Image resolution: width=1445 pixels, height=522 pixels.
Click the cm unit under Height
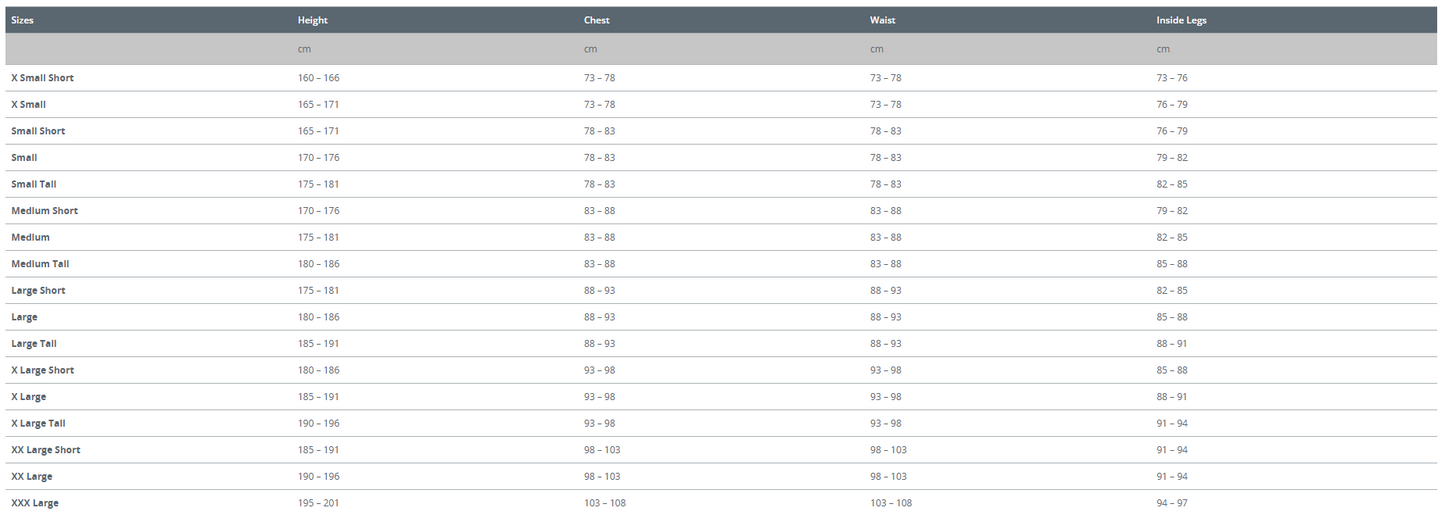pos(303,49)
